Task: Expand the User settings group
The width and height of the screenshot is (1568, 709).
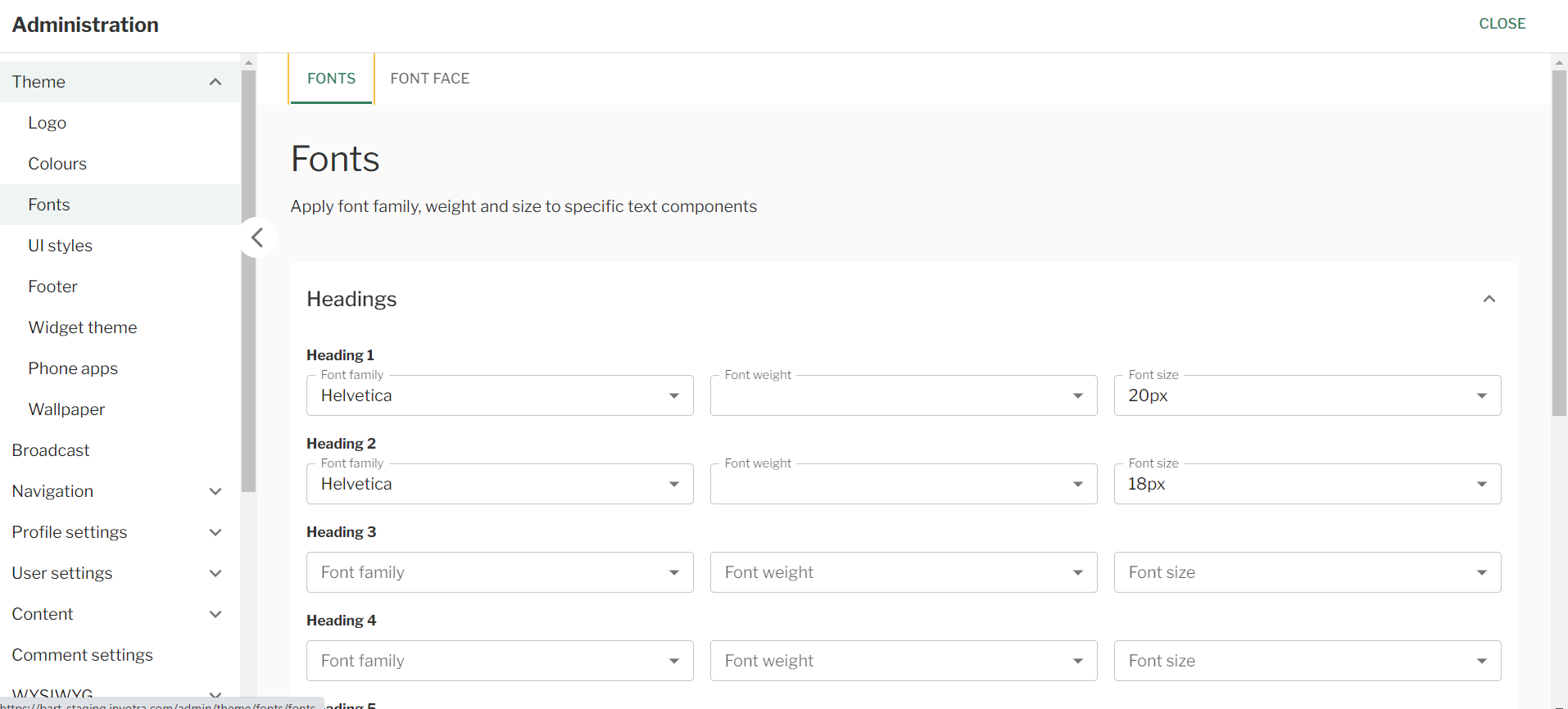Action: (215, 573)
